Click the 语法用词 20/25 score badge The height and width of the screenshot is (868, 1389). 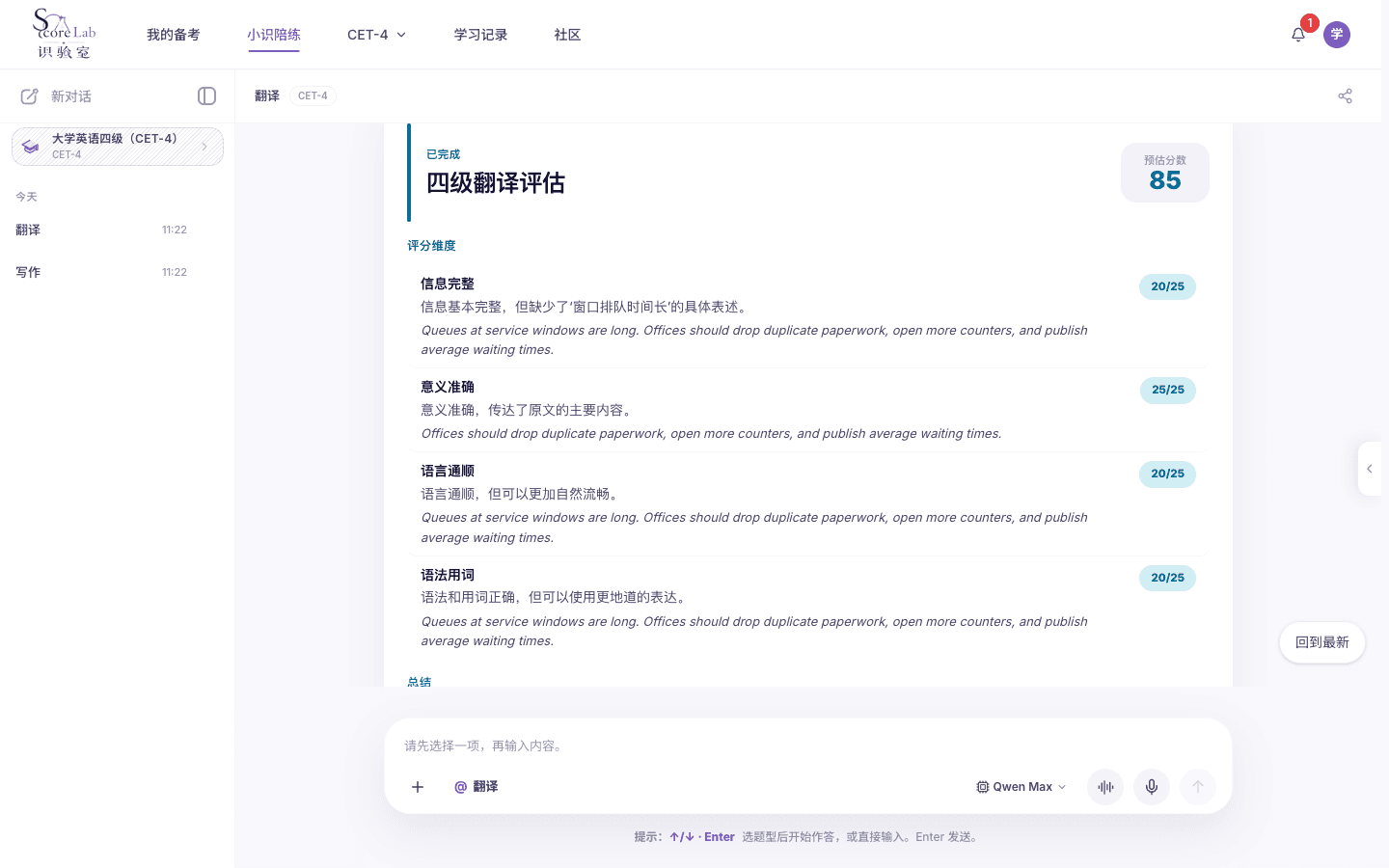click(1167, 578)
